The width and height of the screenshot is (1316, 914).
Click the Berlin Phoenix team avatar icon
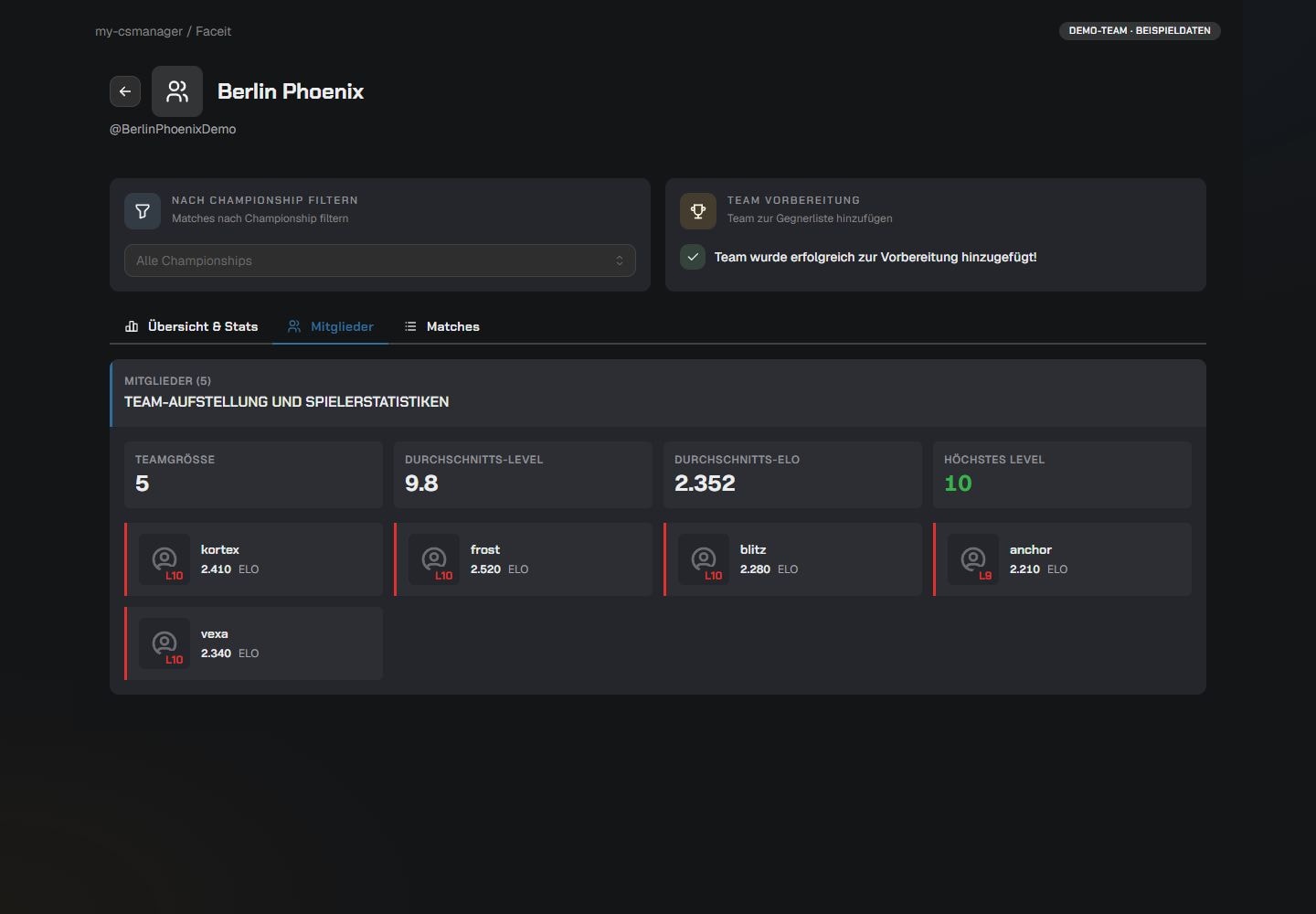click(x=177, y=91)
